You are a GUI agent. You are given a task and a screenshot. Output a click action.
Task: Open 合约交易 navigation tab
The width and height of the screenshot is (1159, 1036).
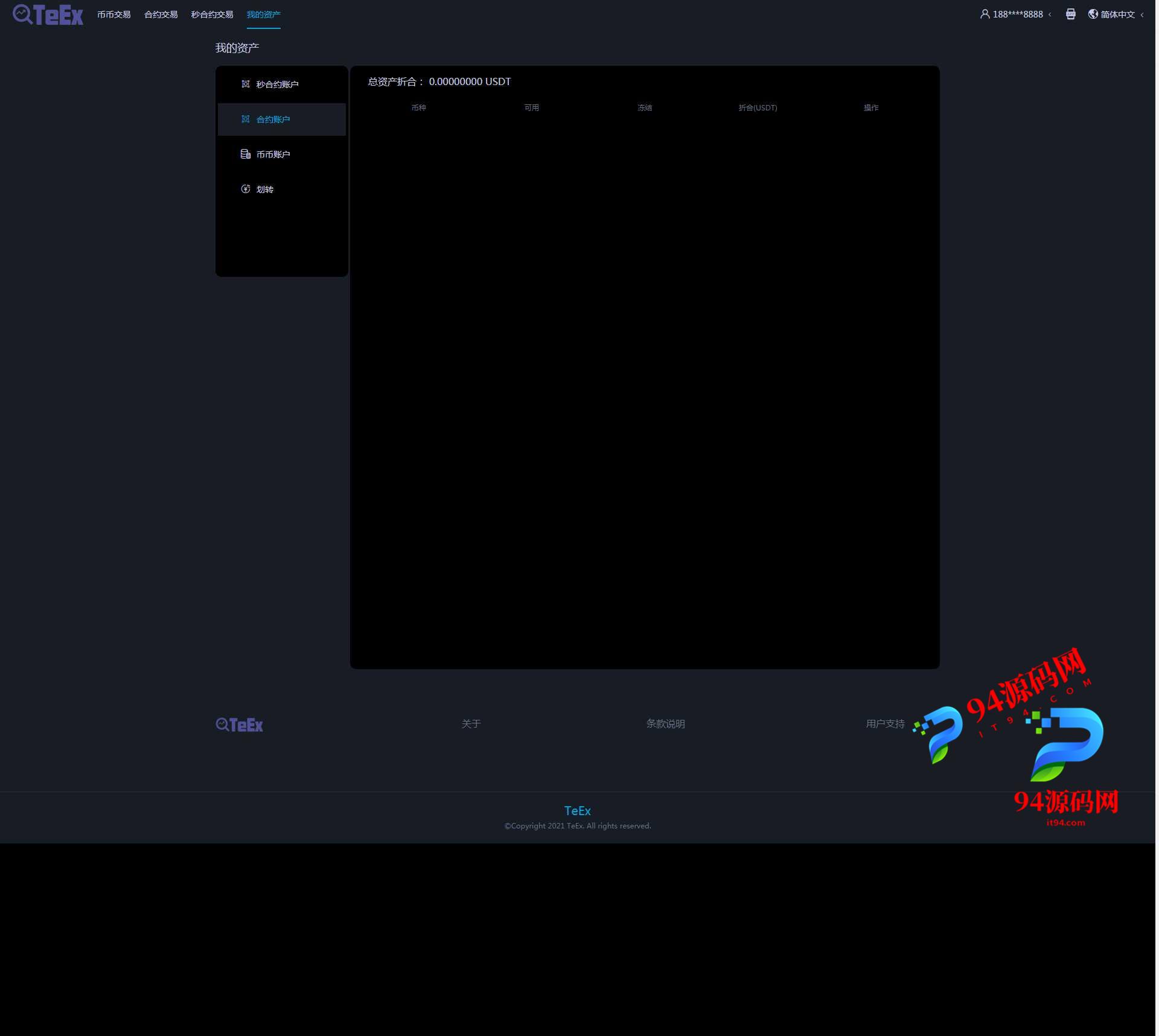point(161,14)
